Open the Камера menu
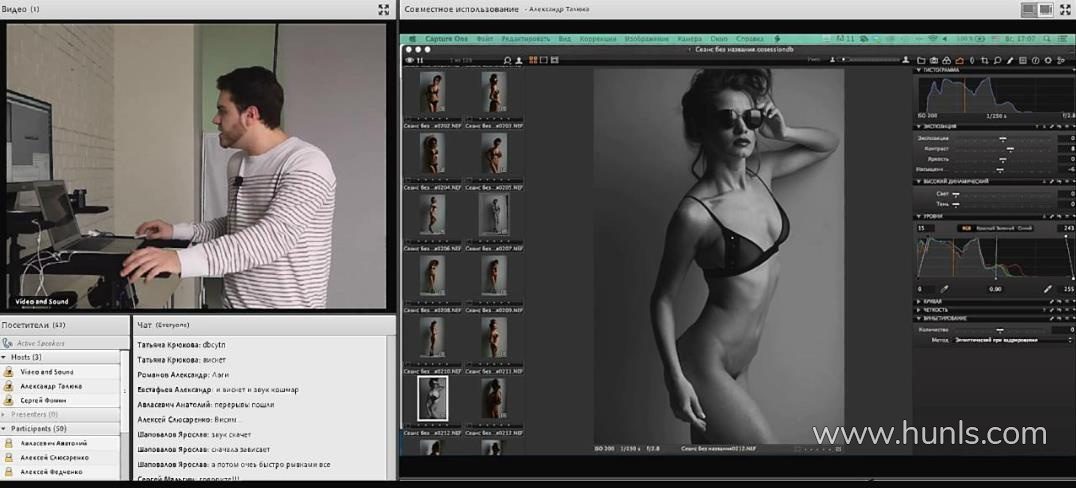The image size is (1076, 488). coord(690,39)
